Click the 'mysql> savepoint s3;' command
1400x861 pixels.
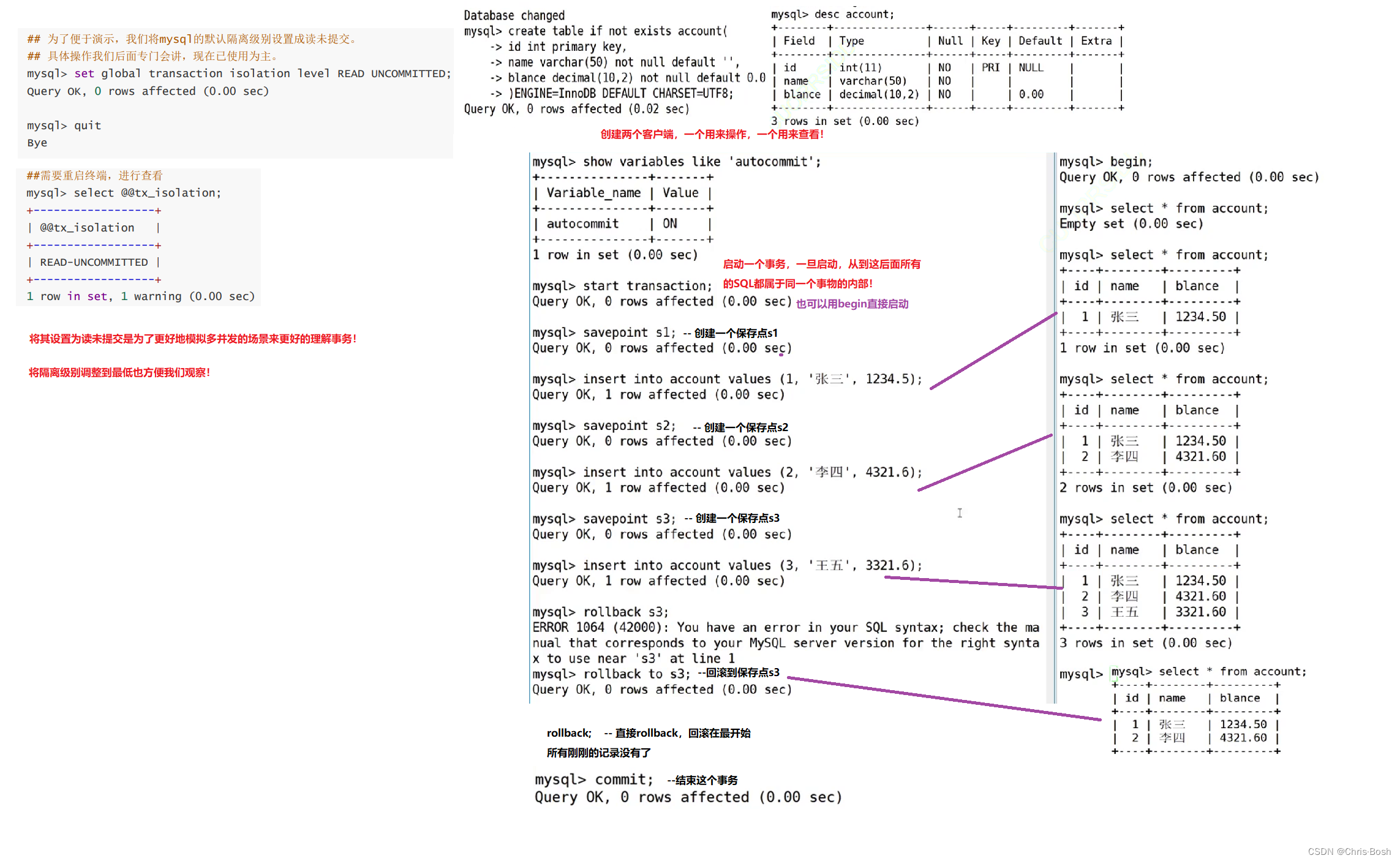pos(603,519)
